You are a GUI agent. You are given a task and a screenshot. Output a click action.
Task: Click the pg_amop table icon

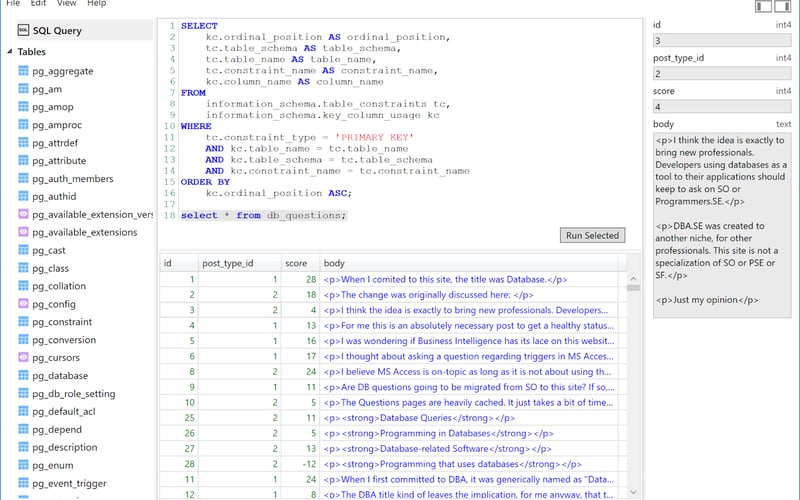23,107
